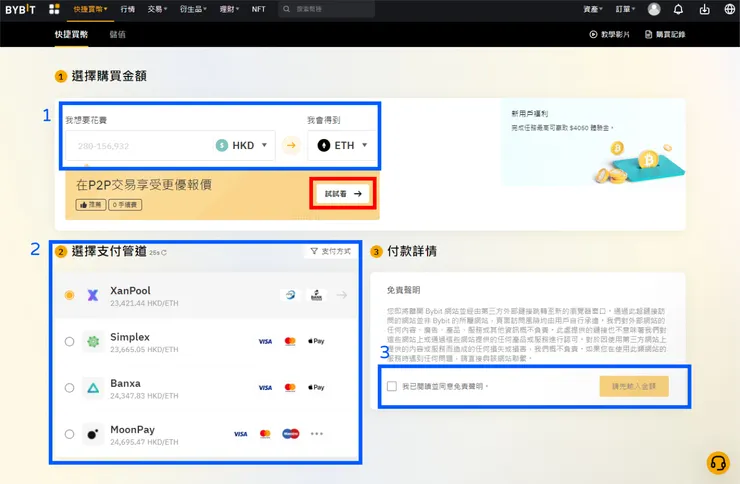Click the 23,421.44 HKD/ETH rate text

click(144, 303)
